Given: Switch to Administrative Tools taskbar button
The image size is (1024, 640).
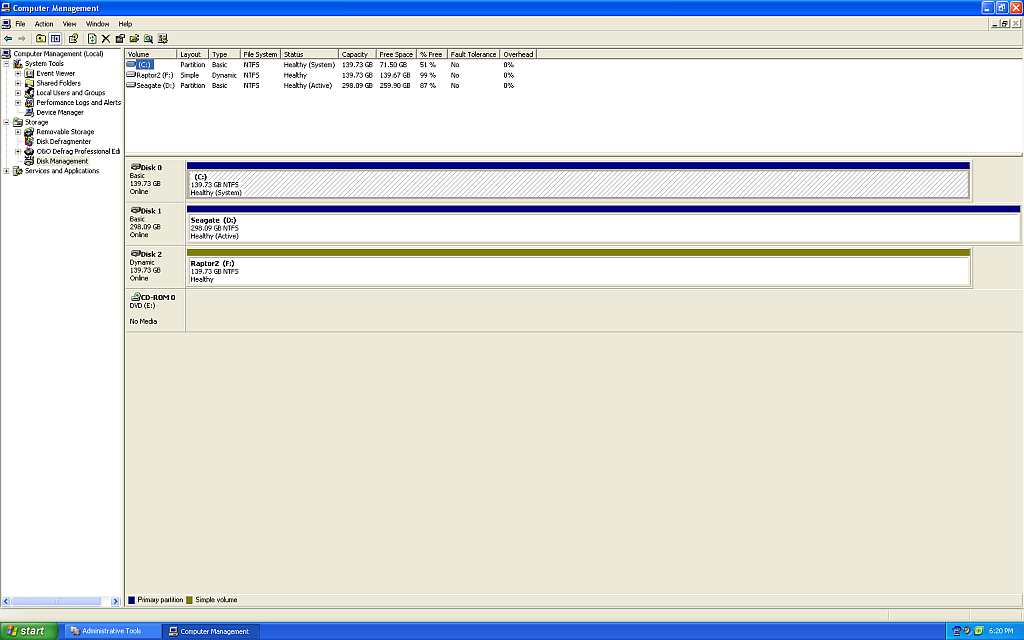Looking at the screenshot, I should click(112, 631).
